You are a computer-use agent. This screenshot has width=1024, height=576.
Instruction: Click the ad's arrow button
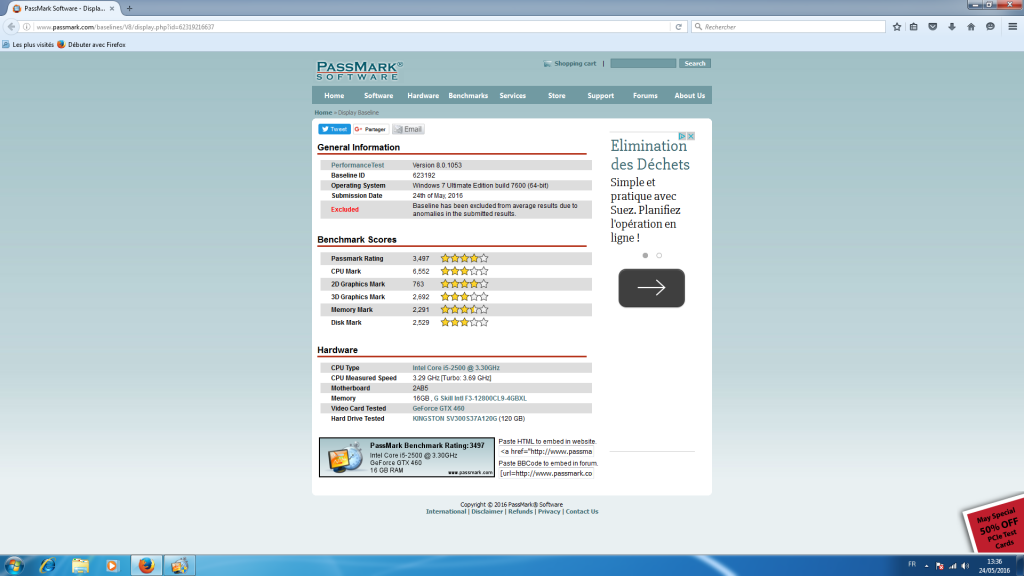tap(652, 288)
